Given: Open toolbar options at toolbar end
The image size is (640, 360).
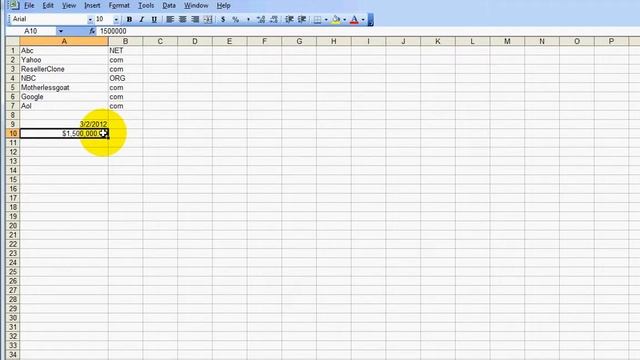Looking at the screenshot, I should (x=370, y=19).
